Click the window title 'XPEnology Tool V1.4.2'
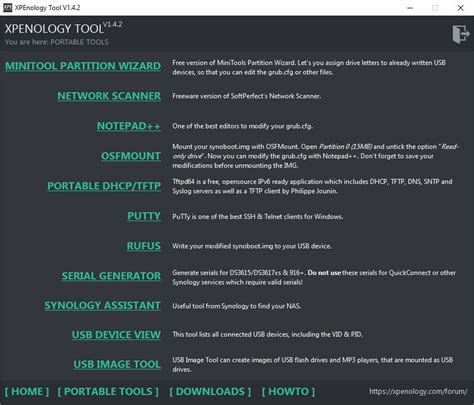This screenshot has width=474, height=405. click(x=47, y=8)
